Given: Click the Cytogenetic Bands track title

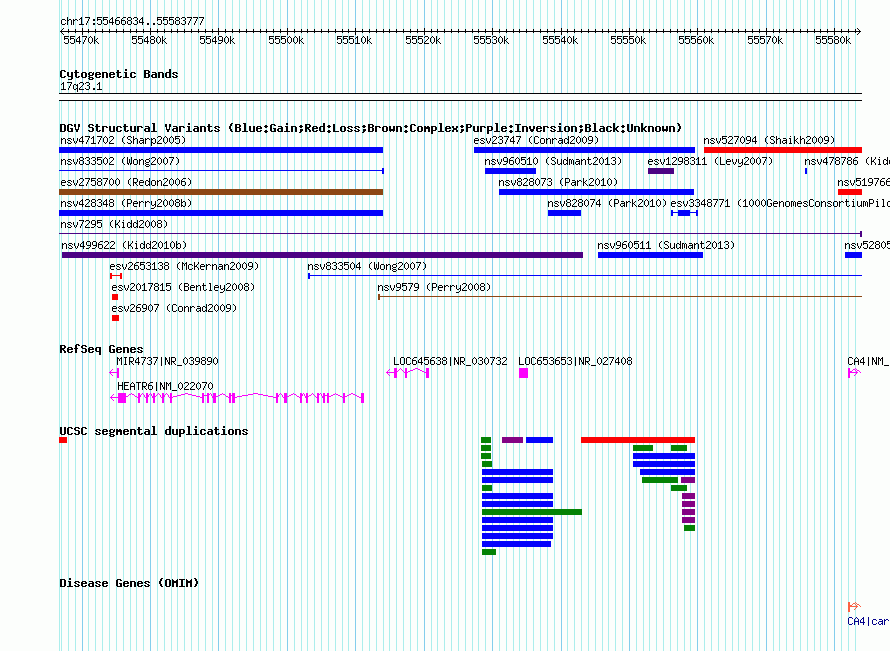Looking at the screenshot, I should click(119, 74).
